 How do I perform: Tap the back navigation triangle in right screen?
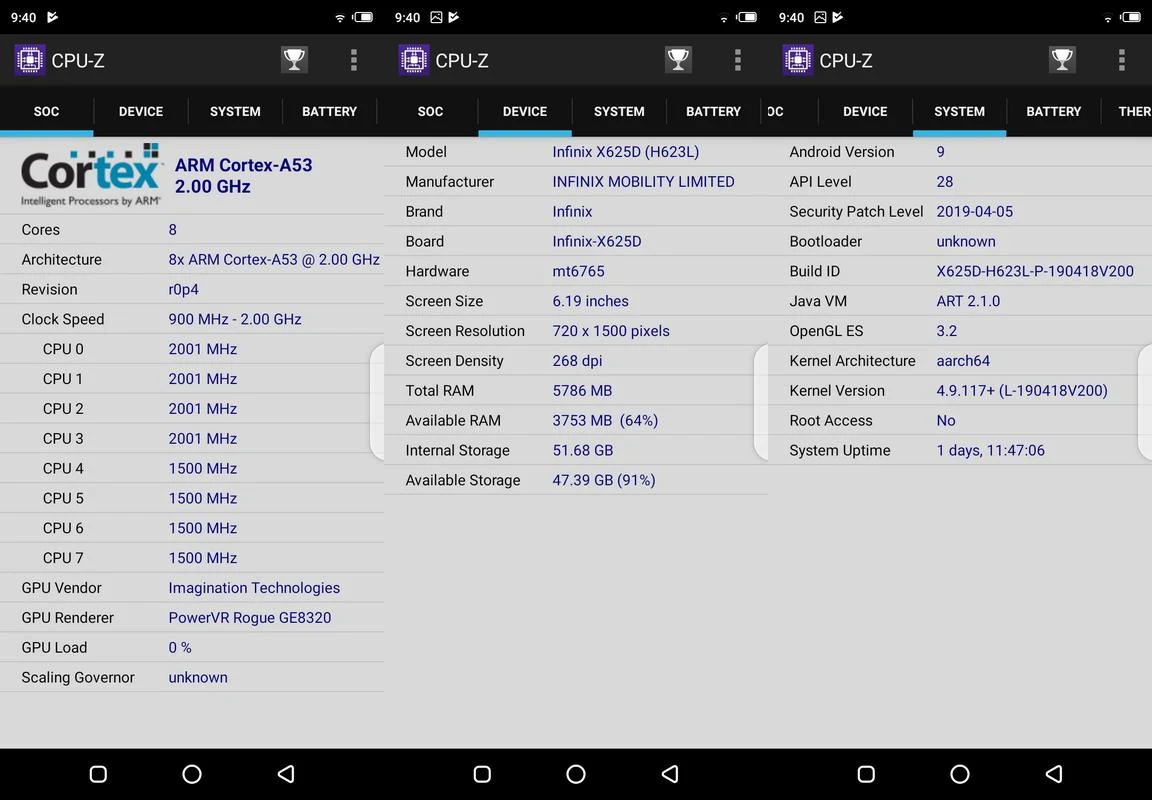click(x=1054, y=774)
